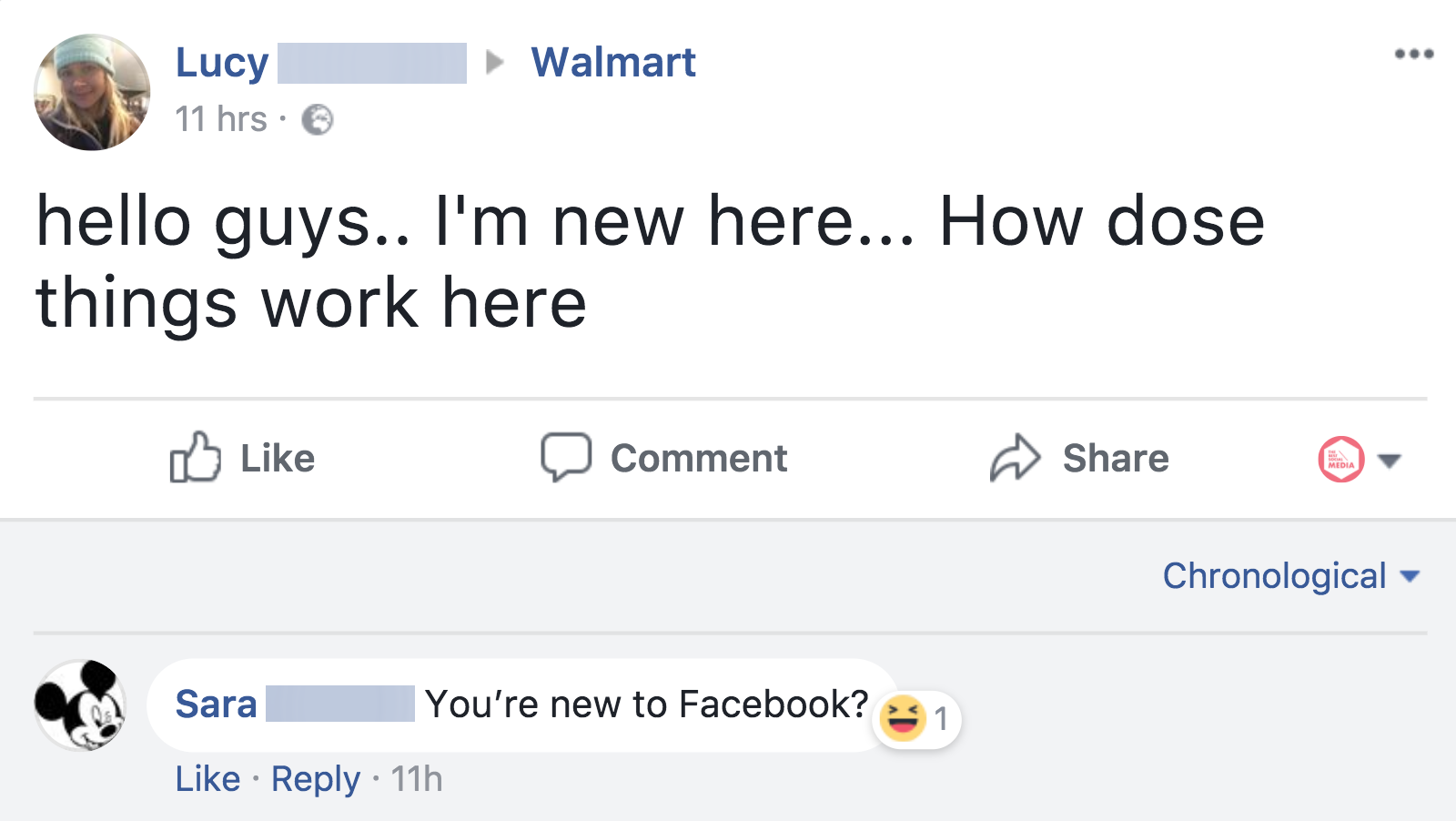The height and width of the screenshot is (821, 1456).
Task: Open Sara's Mickey Mouse profile picture
Action: coord(80,704)
